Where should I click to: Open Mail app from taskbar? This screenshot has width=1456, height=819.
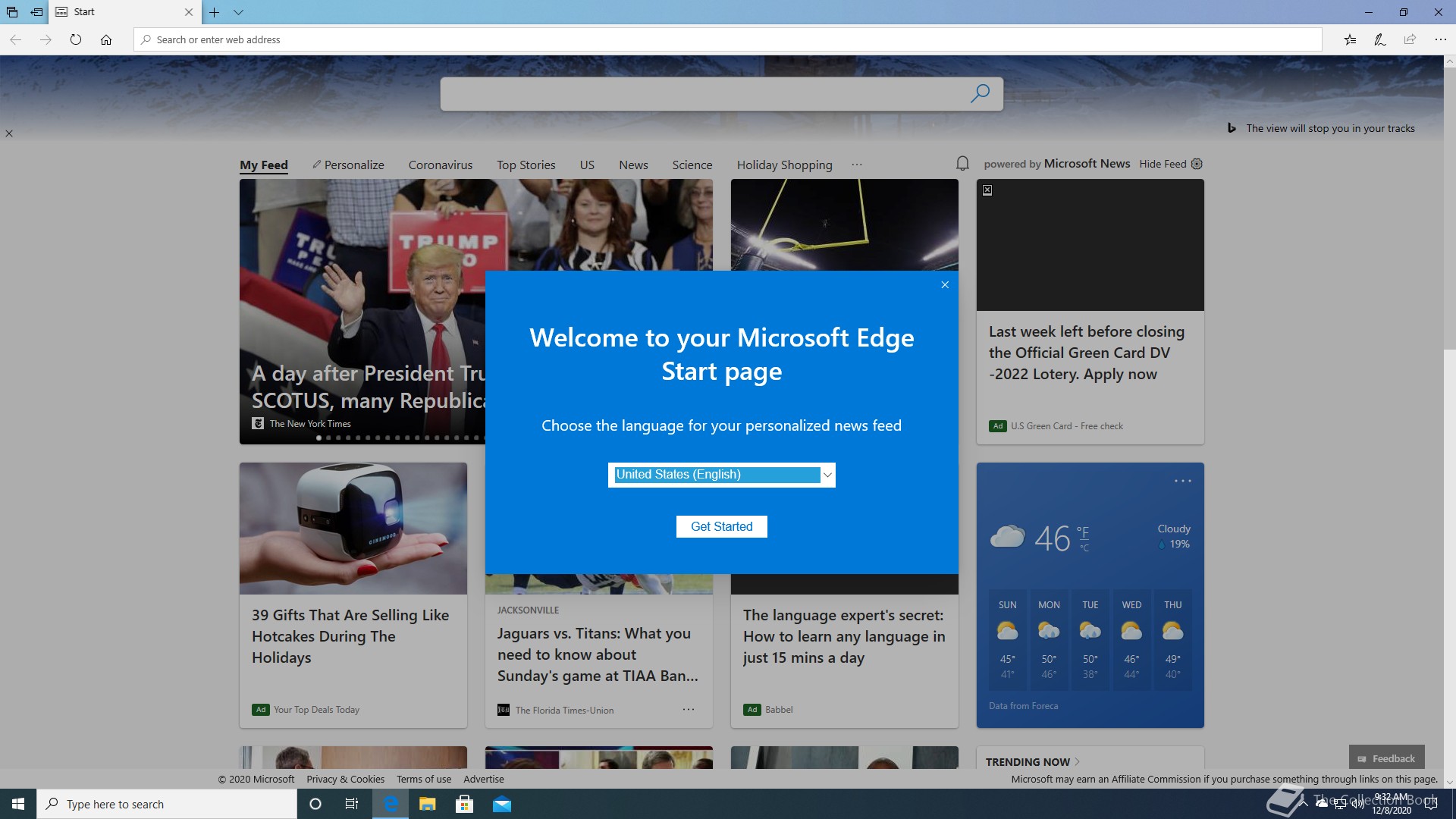click(x=502, y=804)
